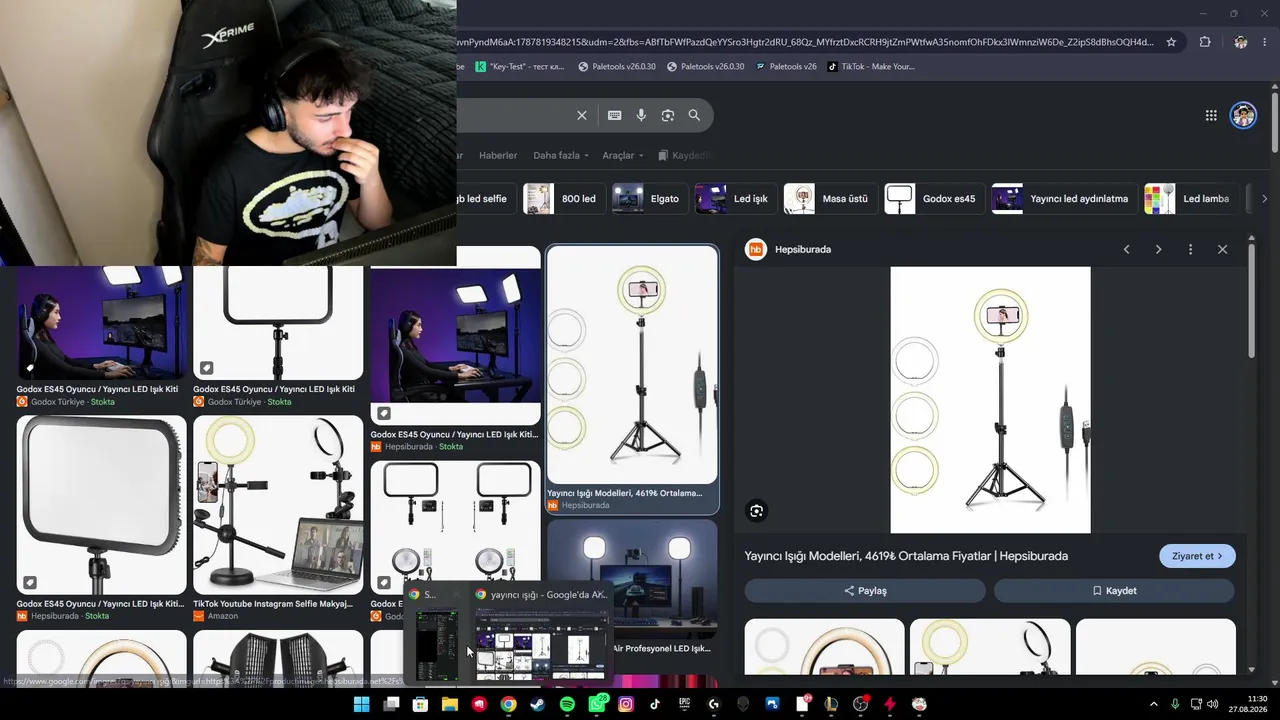Open the Google account avatar menu
The width and height of the screenshot is (1280, 720).
pos(1243,115)
